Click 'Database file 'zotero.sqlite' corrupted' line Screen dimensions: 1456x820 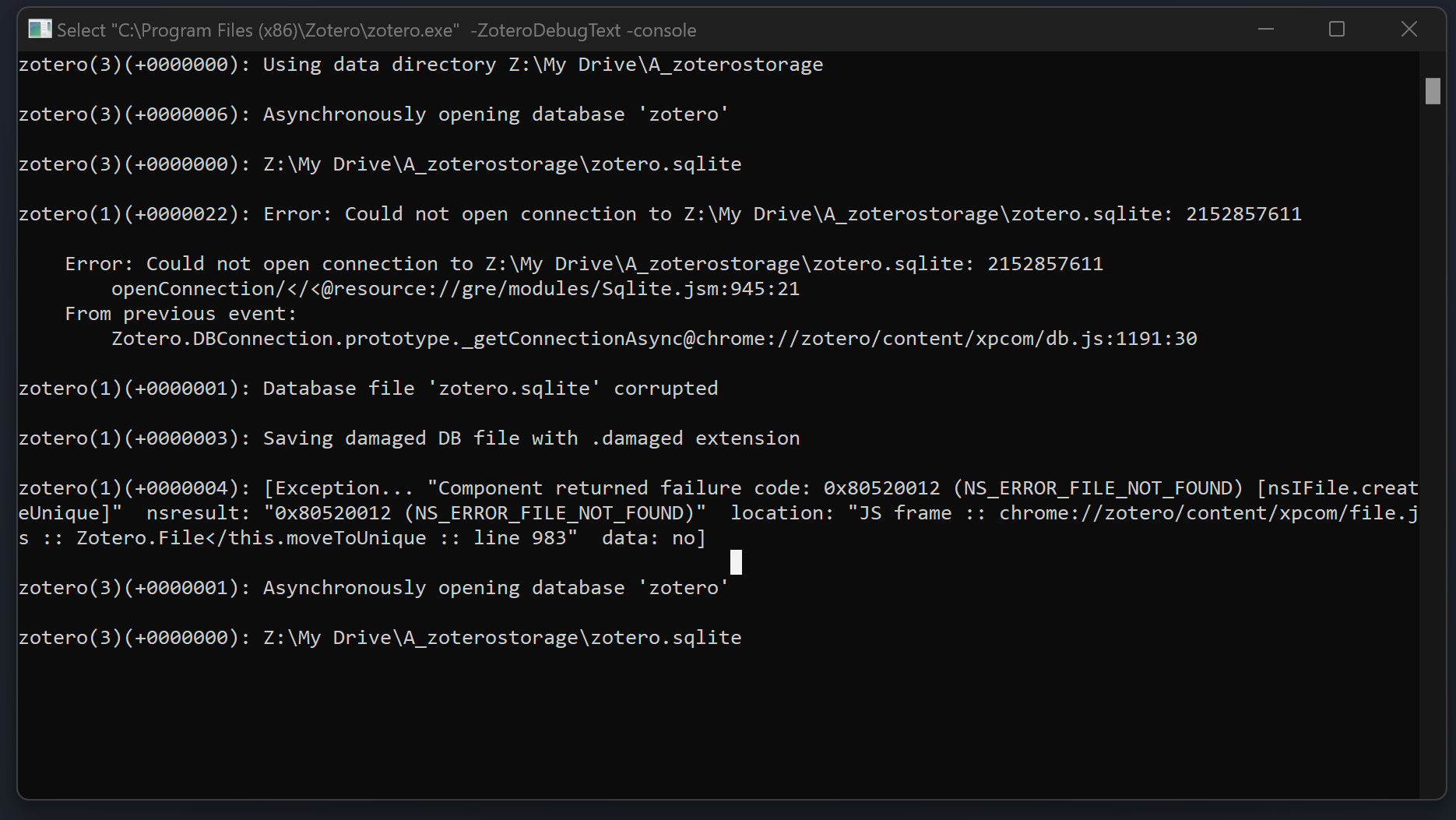[x=368, y=389]
